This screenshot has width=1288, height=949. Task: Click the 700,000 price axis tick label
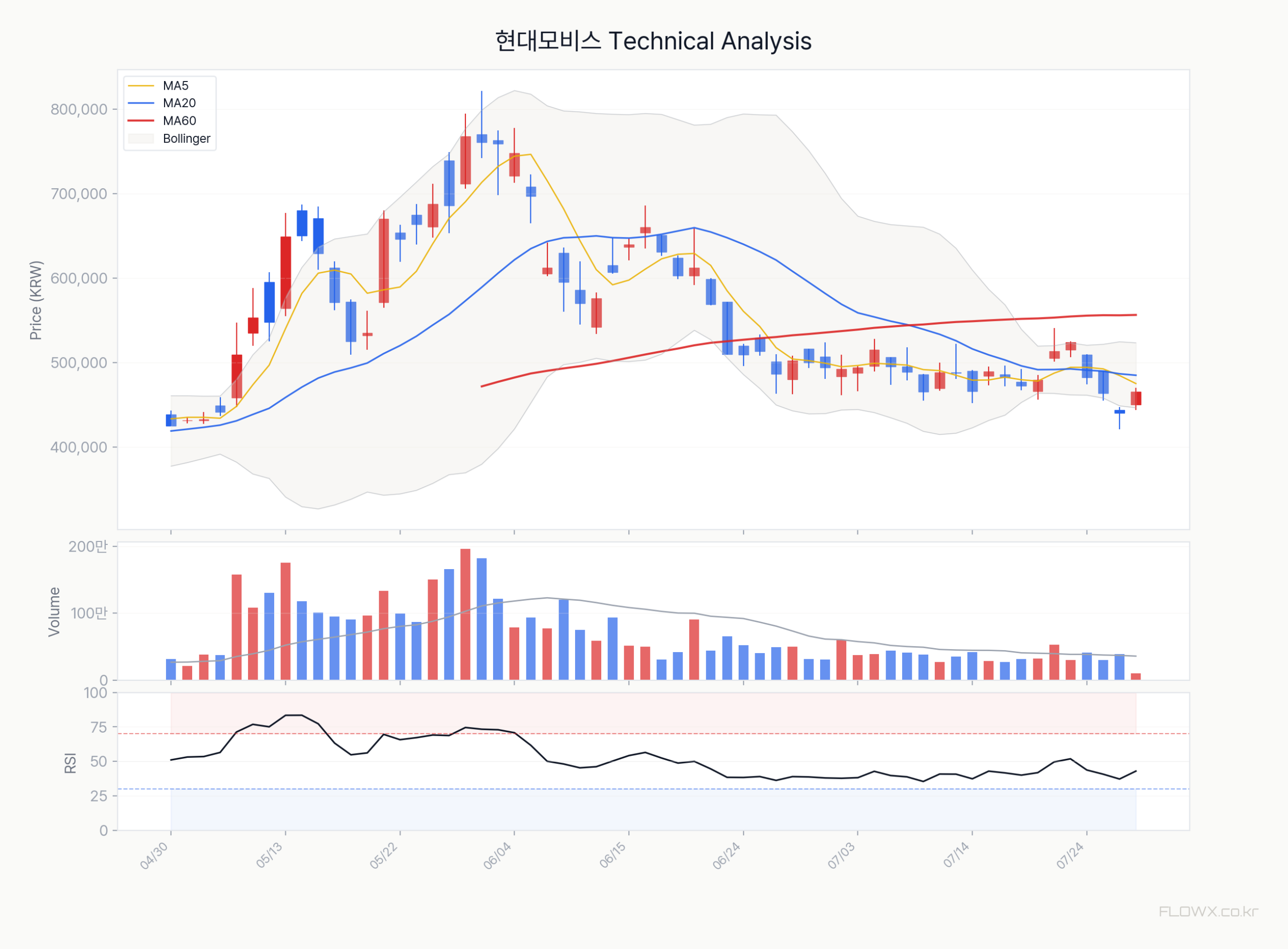(78, 194)
